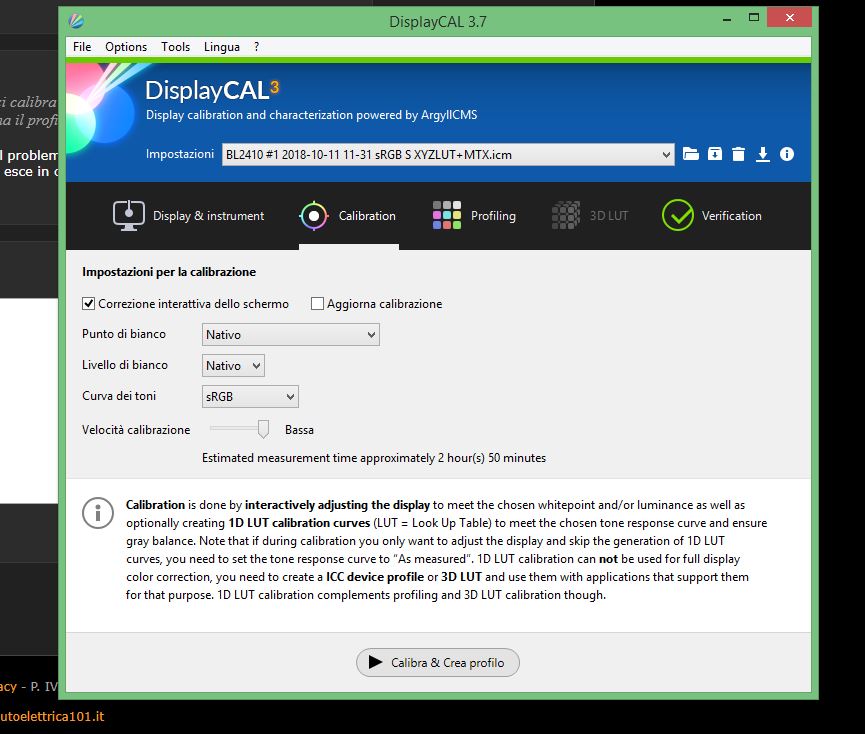865x734 pixels.
Task: Select the Profiling tab label
Action: click(493, 216)
